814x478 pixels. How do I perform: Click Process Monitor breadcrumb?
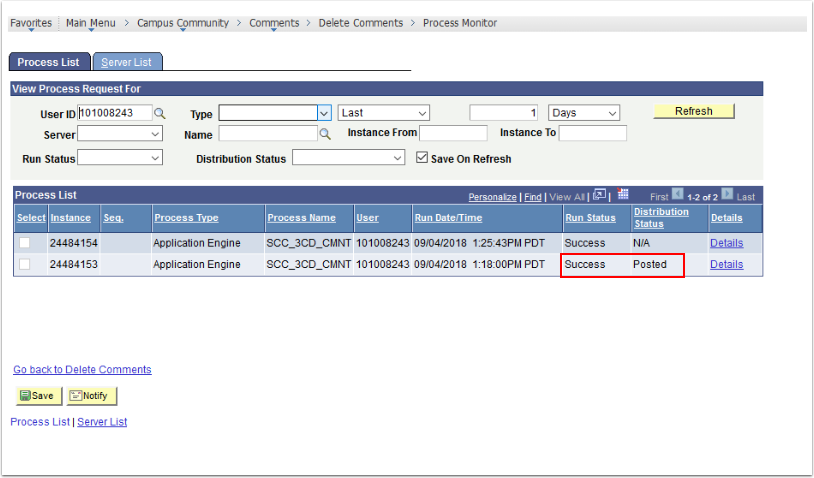click(460, 23)
